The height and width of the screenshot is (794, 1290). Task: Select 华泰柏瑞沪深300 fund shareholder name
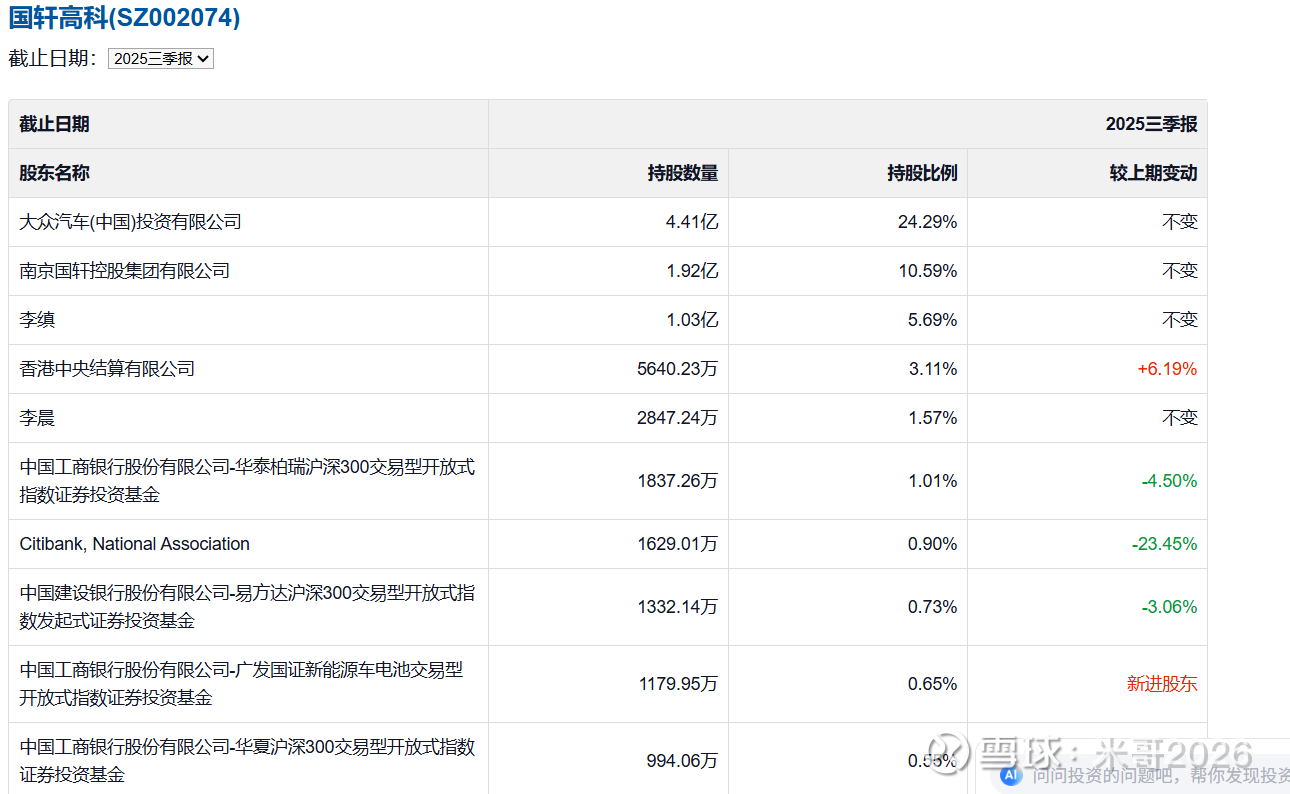click(247, 481)
